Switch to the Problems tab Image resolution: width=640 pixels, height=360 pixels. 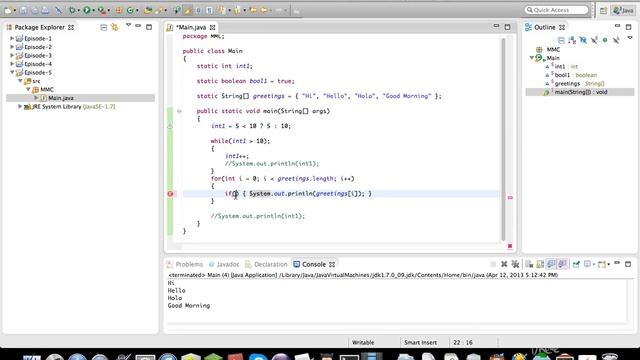tap(185, 264)
